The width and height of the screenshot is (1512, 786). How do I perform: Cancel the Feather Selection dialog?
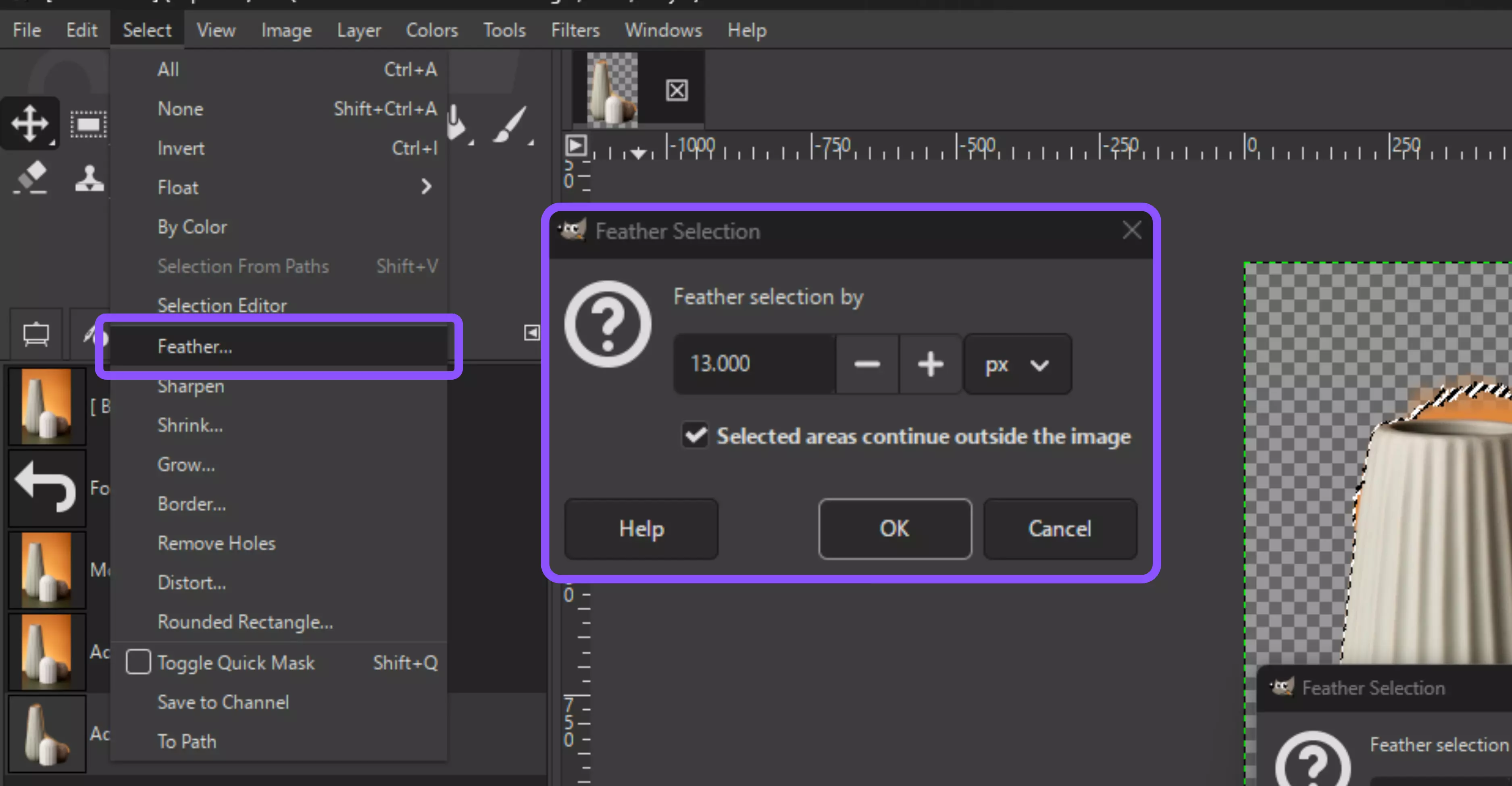[x=1060, y=528]
